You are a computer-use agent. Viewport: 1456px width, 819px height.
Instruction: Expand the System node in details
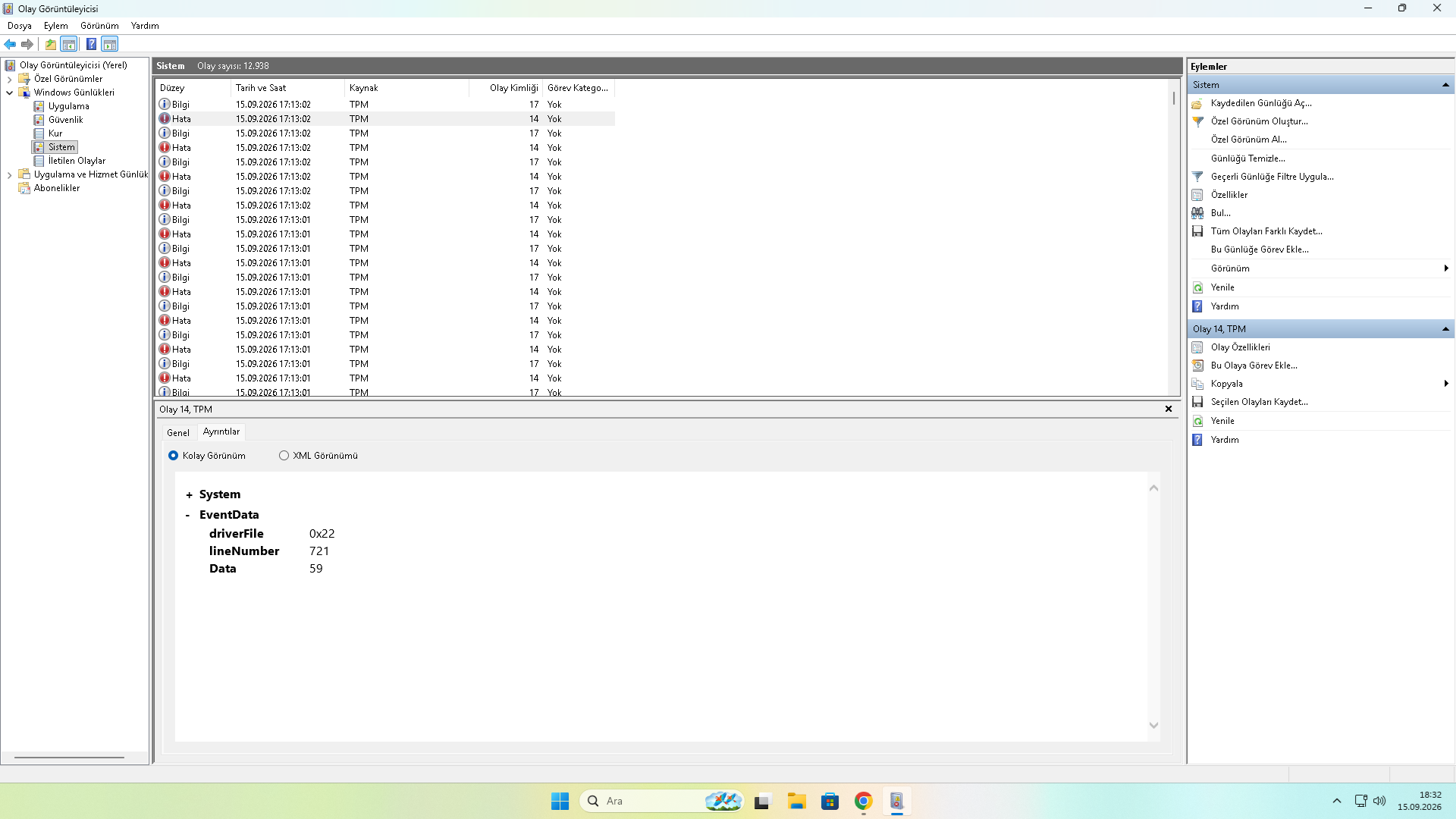(x=189, y=495)
